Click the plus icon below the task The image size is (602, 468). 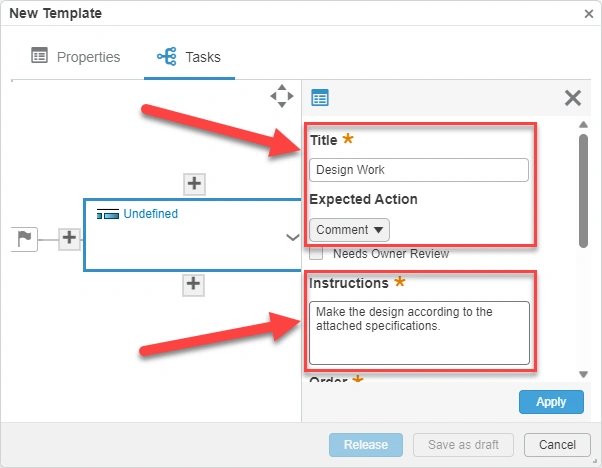pyautogui.click(x=195, y=285)
